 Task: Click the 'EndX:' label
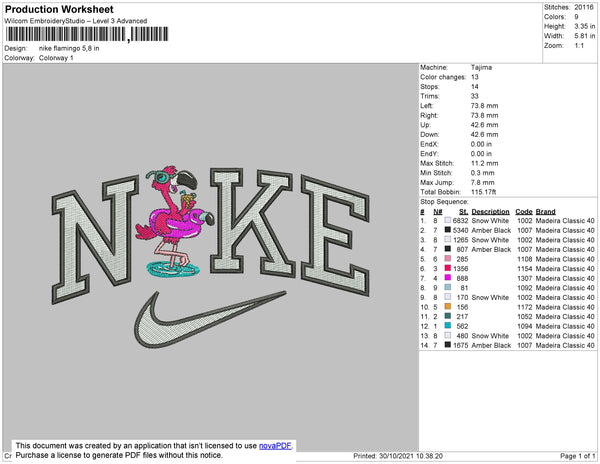(x=429, y=144)
